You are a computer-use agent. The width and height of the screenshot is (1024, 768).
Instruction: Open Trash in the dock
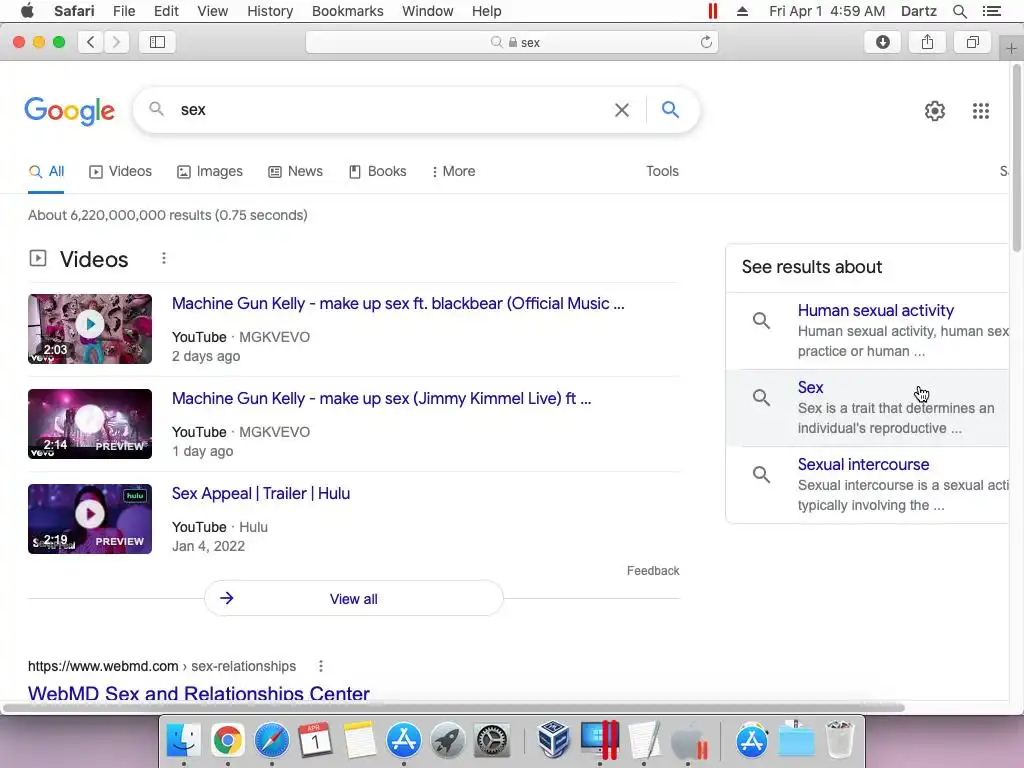click(840, 740)
